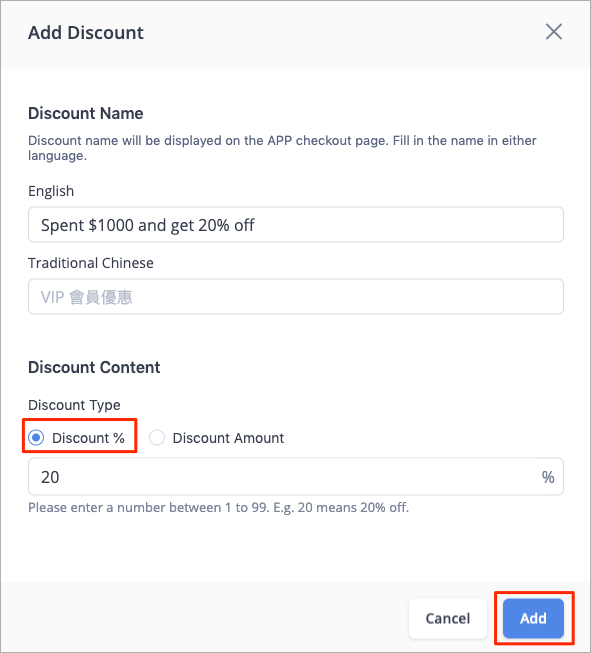The width and height of the screenshot is (591, 653).
Task: Choose the Discount Amount radio option
Action: pyautogui.click(x=157, y=438)
